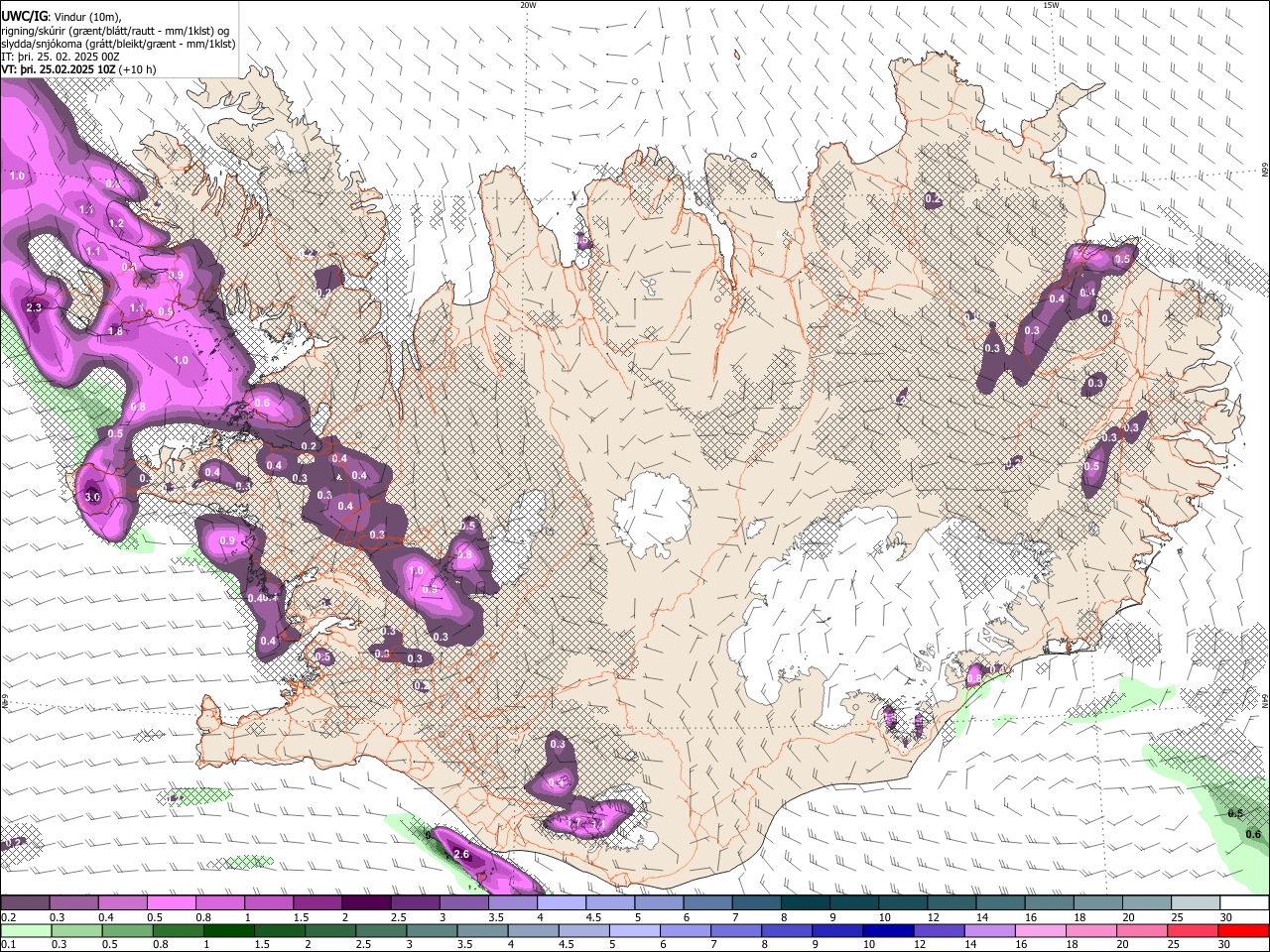Image resolution: width=1270 pixels, height=952 pixels.
Task: Click the '12' label in the upper legend row
Action: pos(934,917)
